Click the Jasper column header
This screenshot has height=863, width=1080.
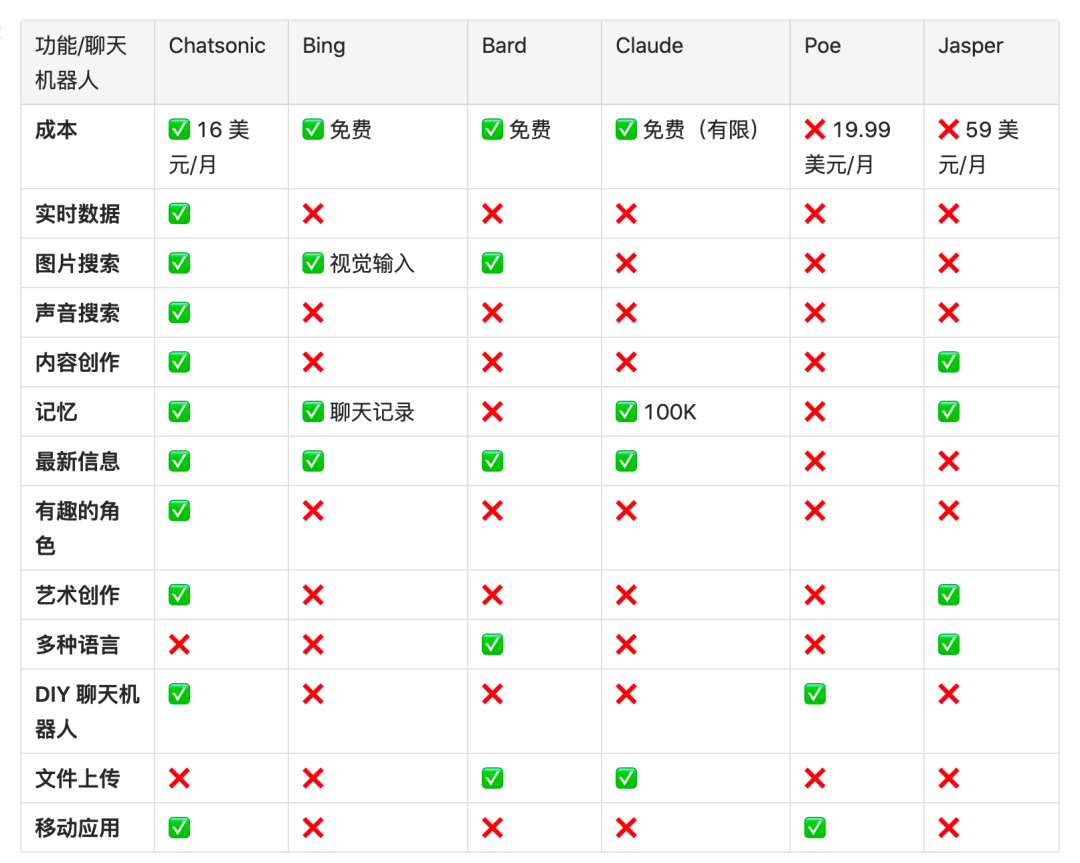pos(970,46)
